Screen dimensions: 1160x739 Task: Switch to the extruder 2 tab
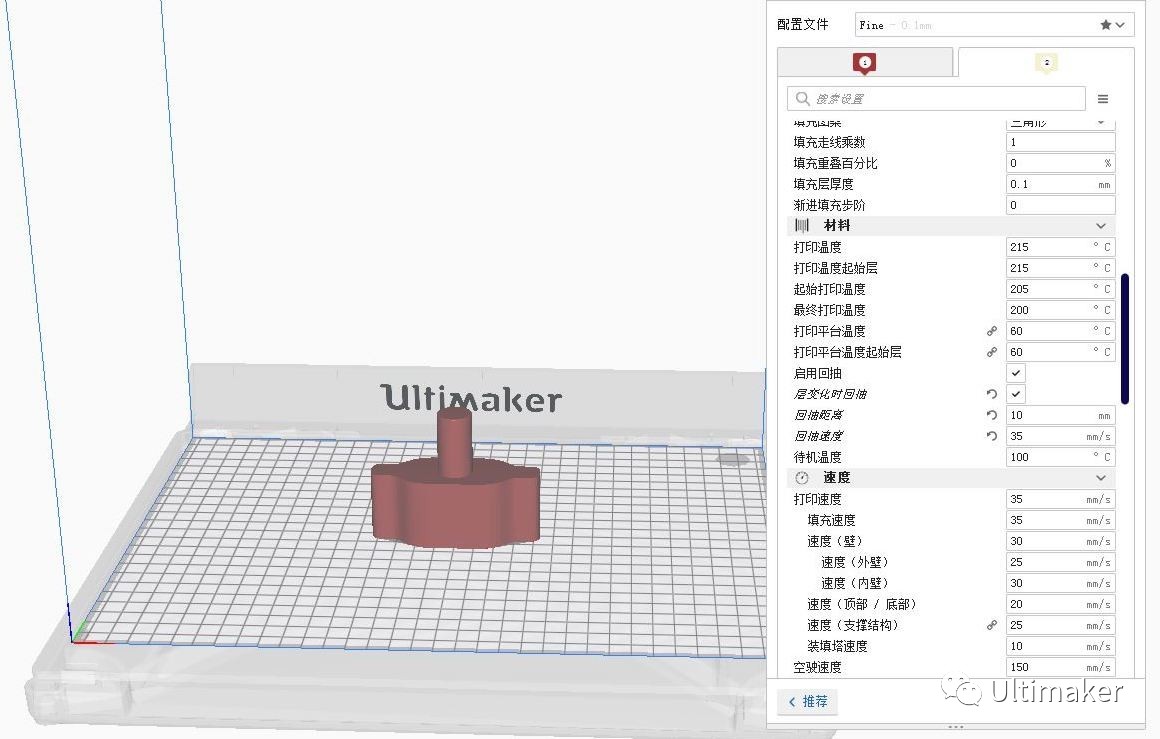coord(1046,63)
